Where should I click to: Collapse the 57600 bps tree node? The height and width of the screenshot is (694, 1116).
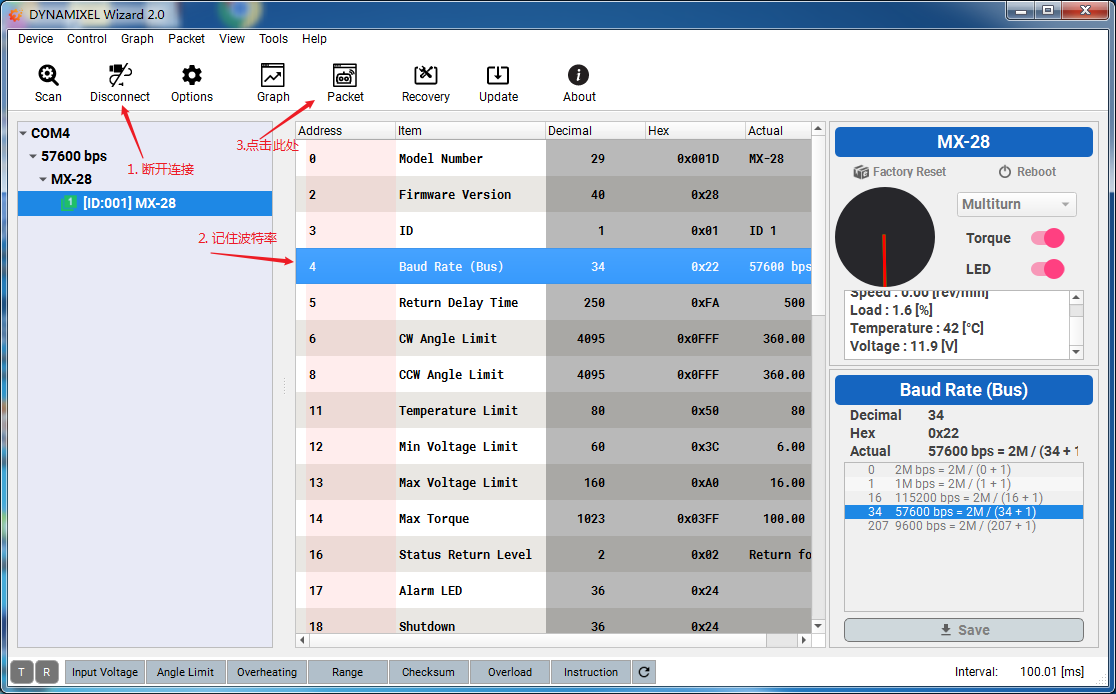point(33,156)
